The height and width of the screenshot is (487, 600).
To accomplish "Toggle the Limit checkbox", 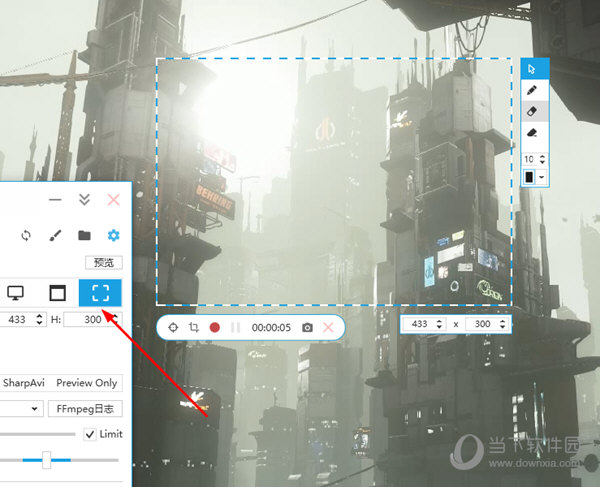I will 91,433.
